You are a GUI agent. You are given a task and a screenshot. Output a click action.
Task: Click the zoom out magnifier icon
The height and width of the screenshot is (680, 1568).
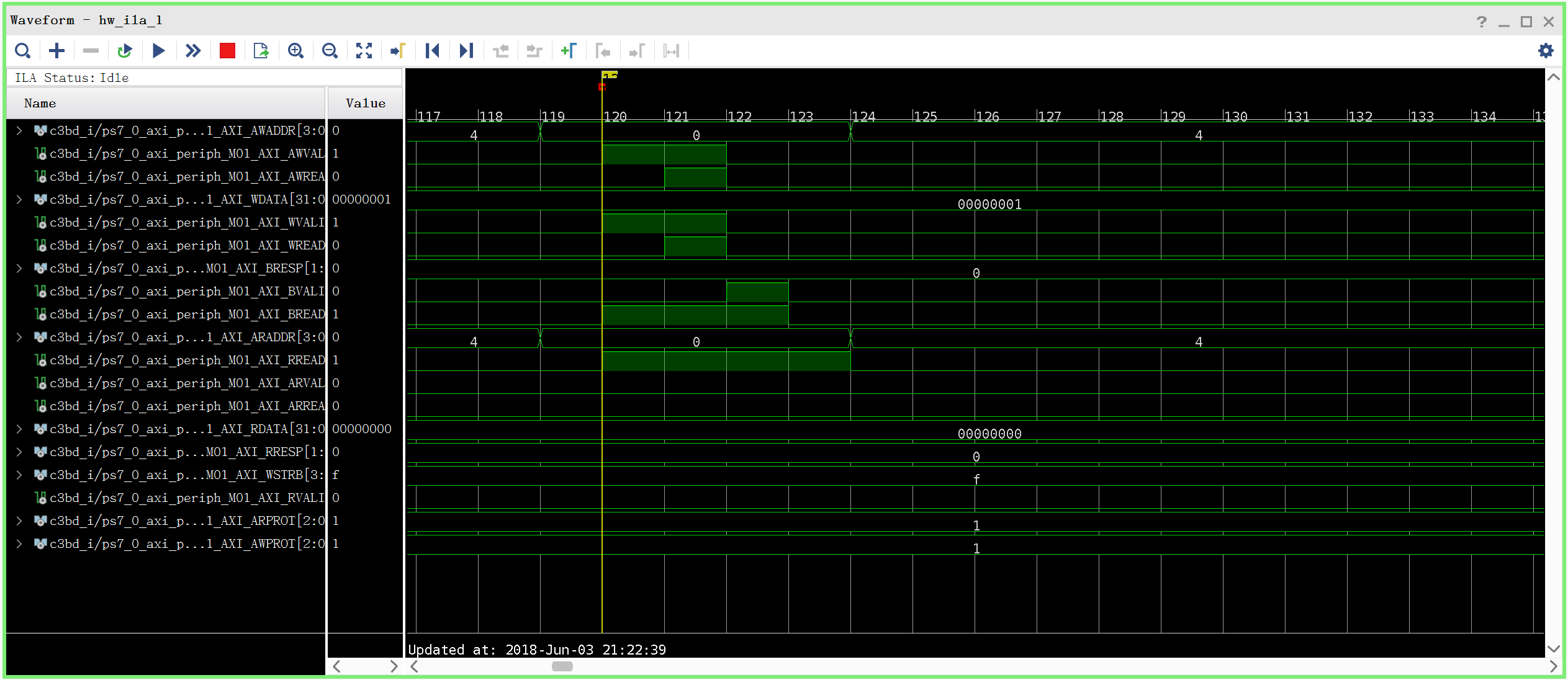tap(330, 51)
